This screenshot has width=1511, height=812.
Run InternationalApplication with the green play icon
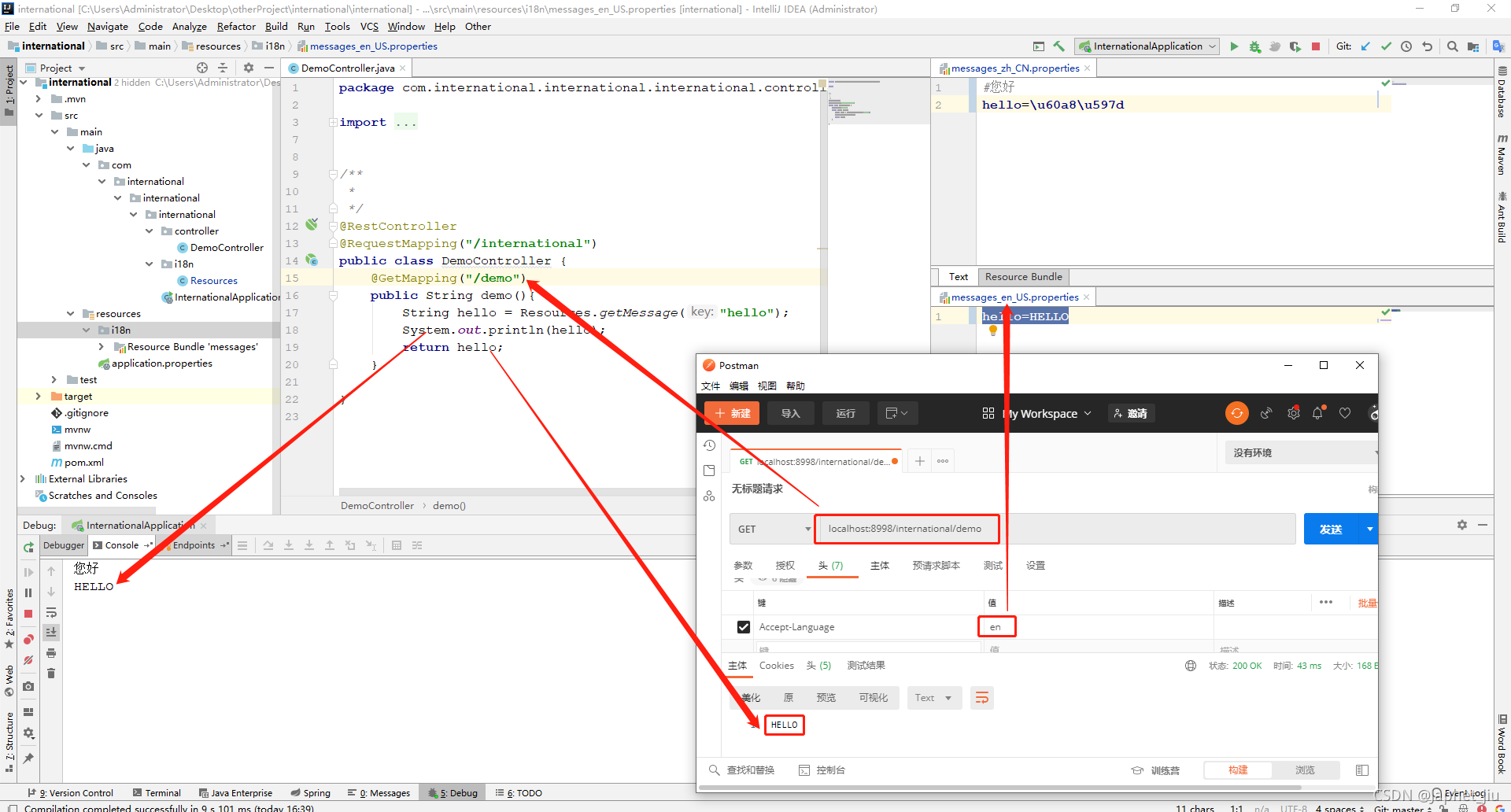pos(1234,46)
